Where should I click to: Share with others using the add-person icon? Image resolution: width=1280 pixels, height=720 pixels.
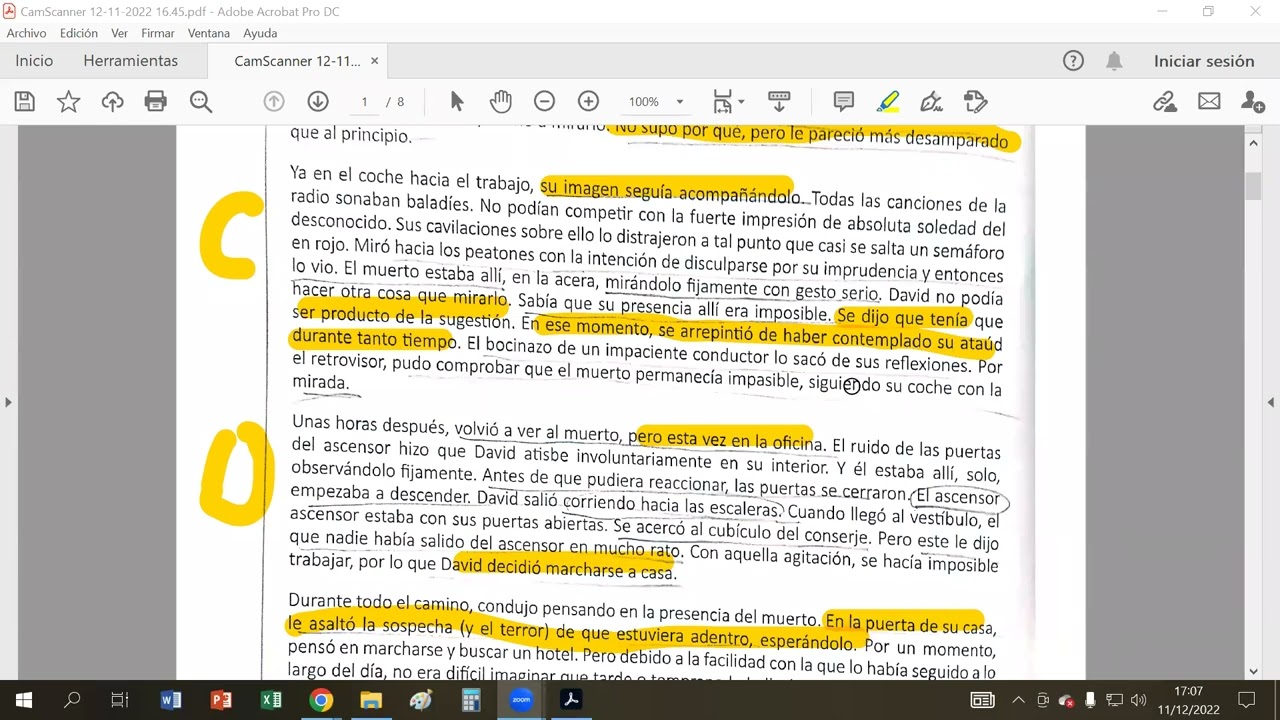coord(1252,101)
